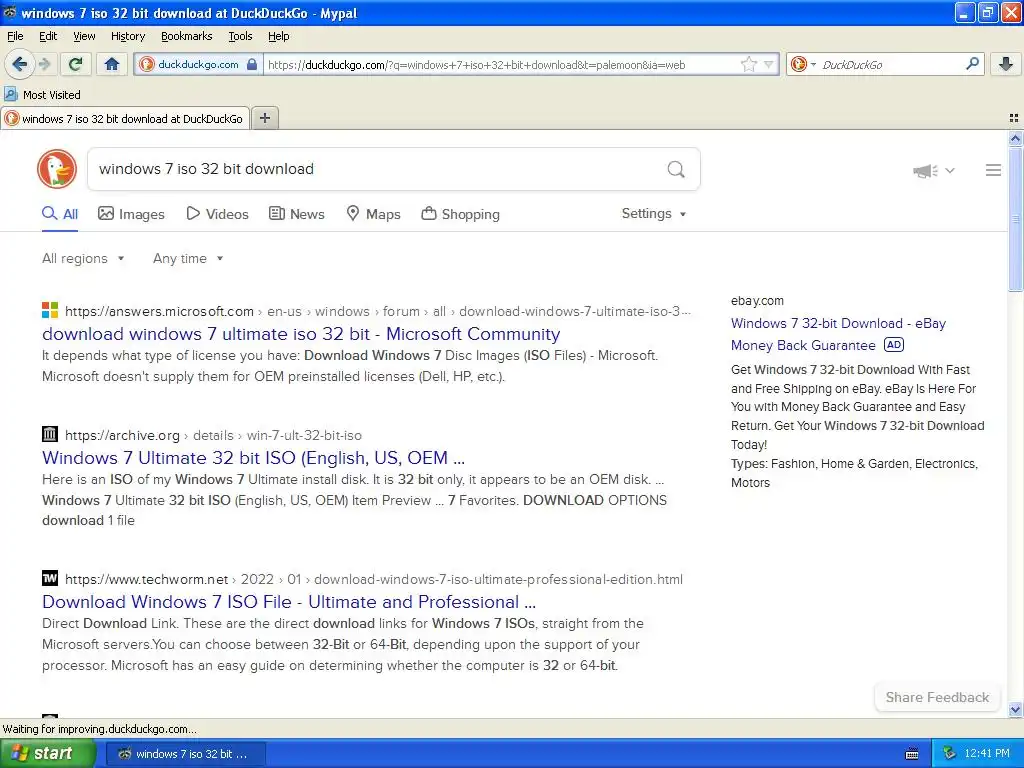
Task: Bookmark this page with the star icon
Action: (x=748, y=64)
